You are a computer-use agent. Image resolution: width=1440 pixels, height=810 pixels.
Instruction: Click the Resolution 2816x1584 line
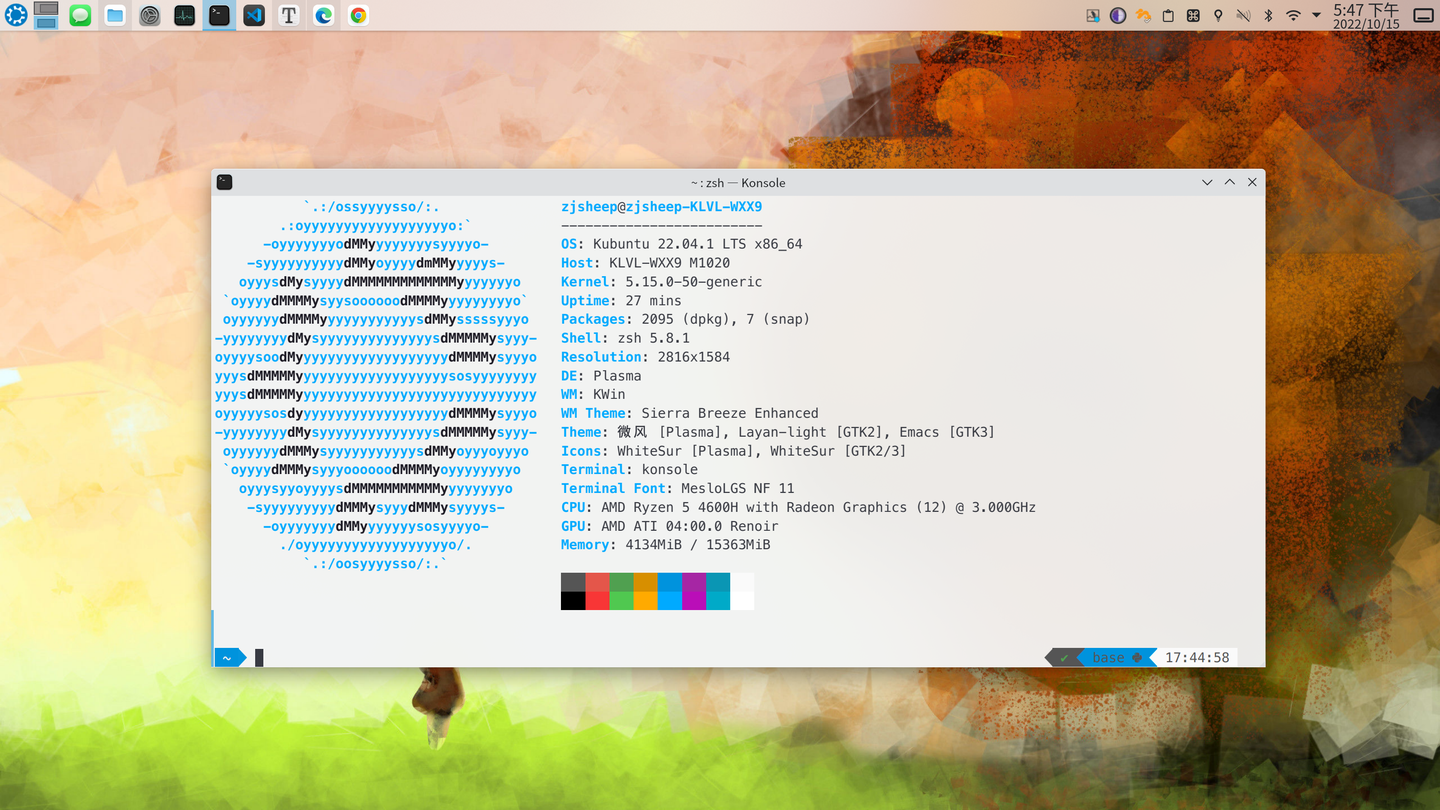646,357
